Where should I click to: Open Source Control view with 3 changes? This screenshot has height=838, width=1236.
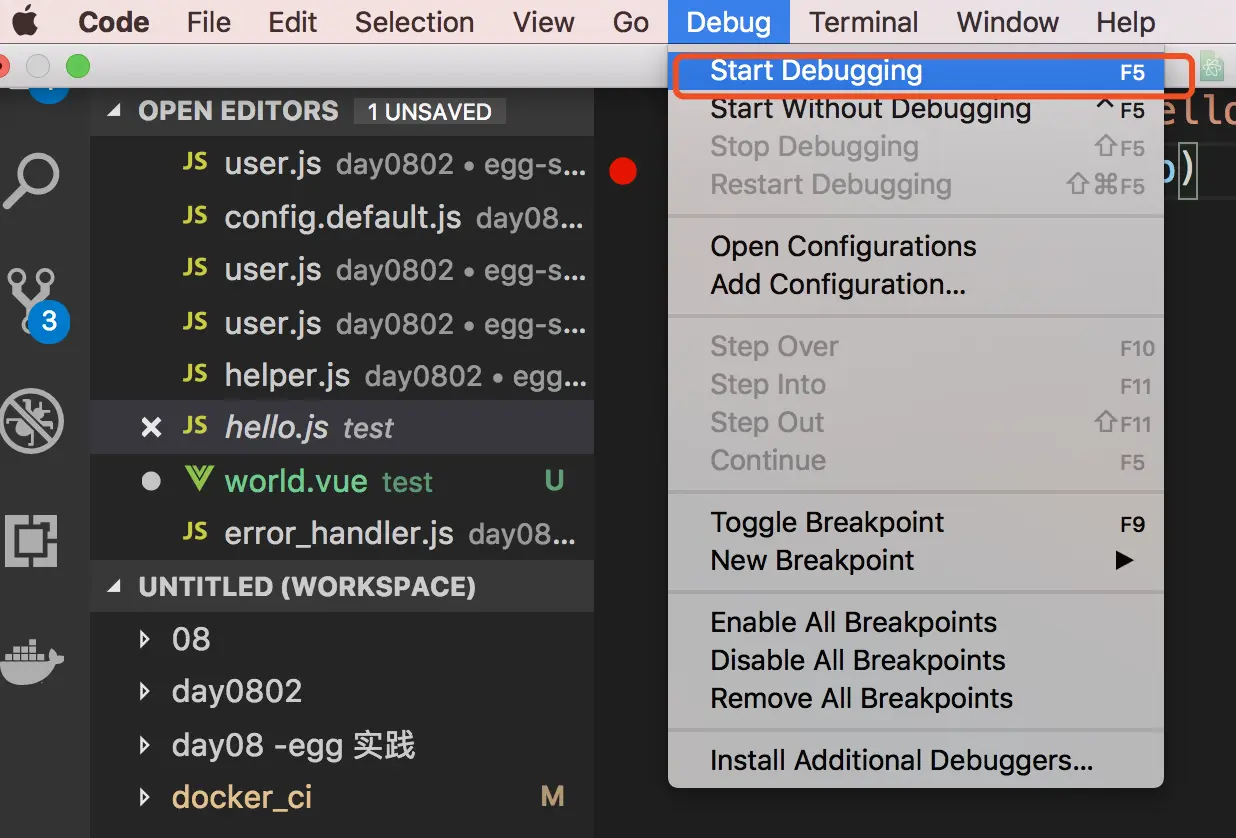37,303
